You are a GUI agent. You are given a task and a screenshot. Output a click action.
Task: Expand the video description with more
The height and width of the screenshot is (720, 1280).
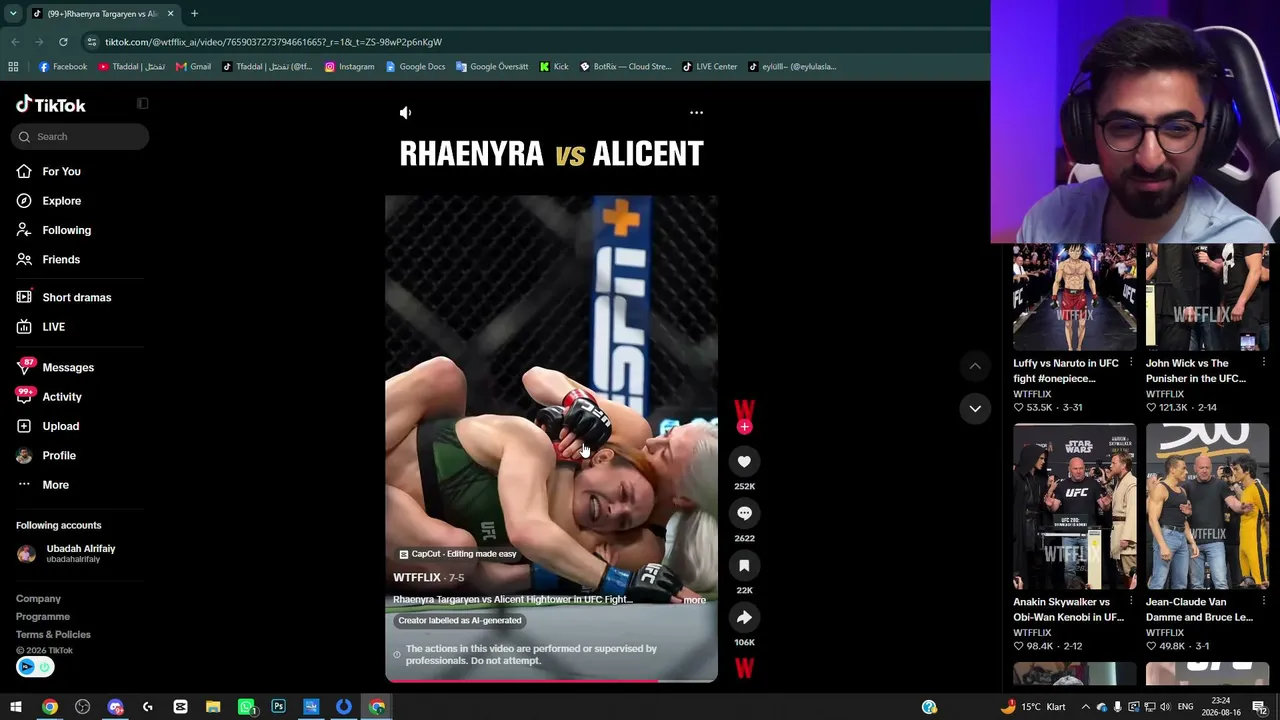click(694, 600)
